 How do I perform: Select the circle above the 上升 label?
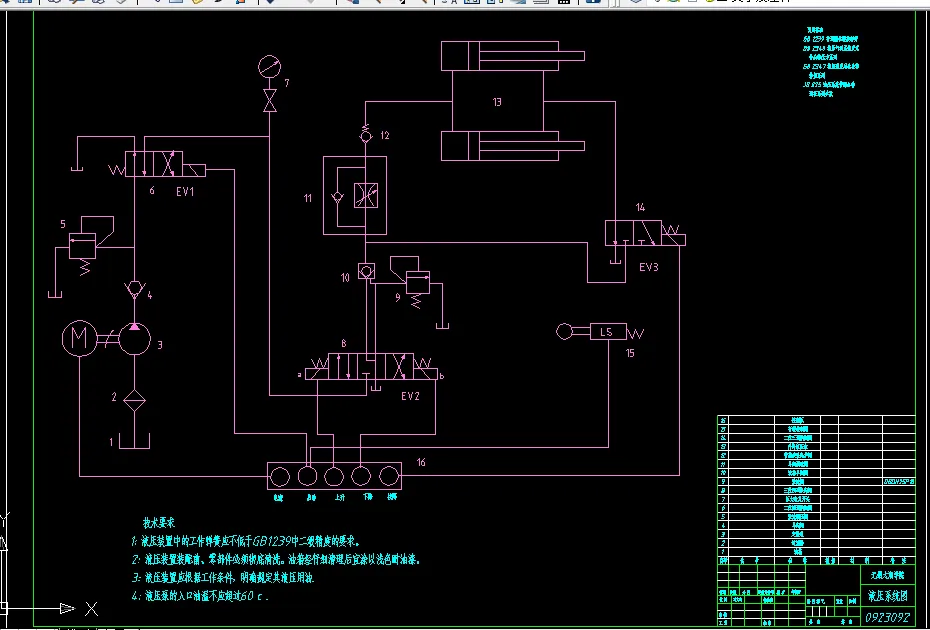click(x=334, y=476)
